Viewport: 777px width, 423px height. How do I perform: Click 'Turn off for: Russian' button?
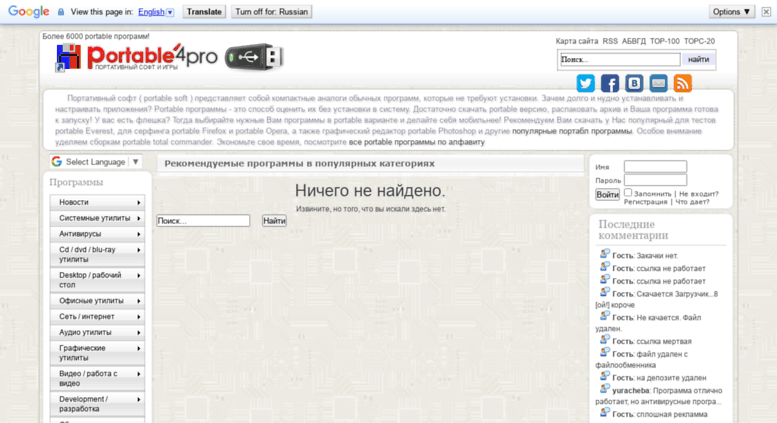pos(272,11)
